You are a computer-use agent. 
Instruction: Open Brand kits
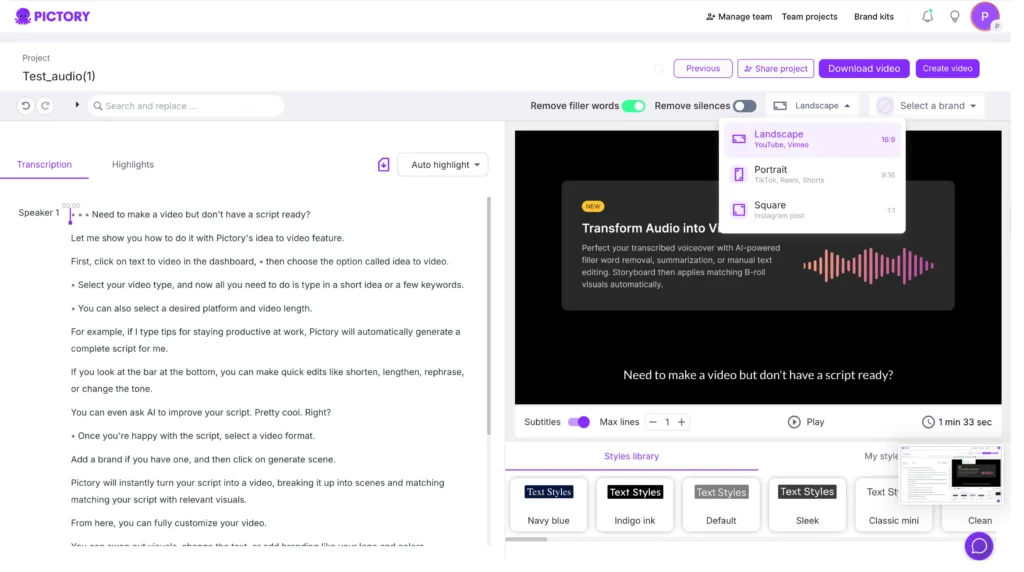(x=874, y=16)
